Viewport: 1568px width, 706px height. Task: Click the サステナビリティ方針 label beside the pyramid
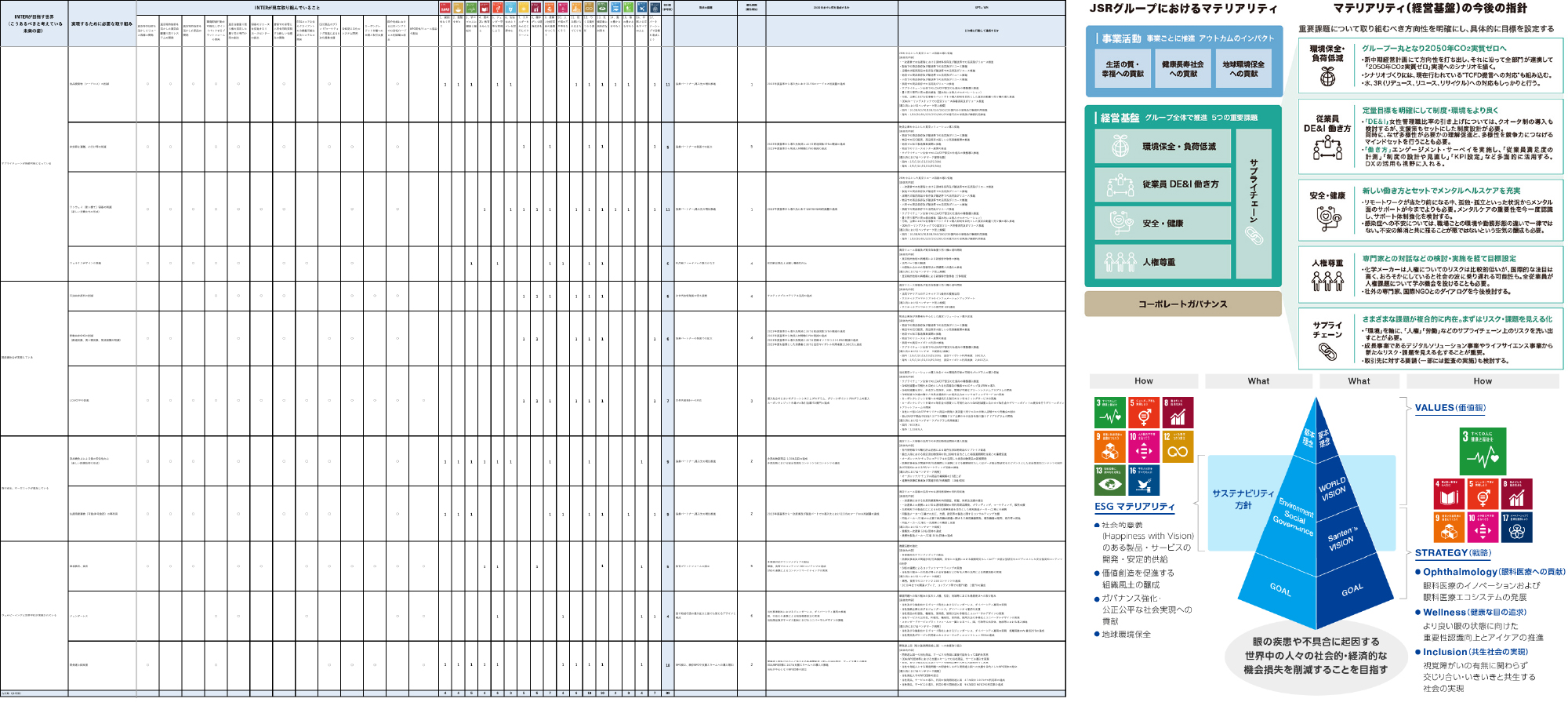tap(1243, 499)
